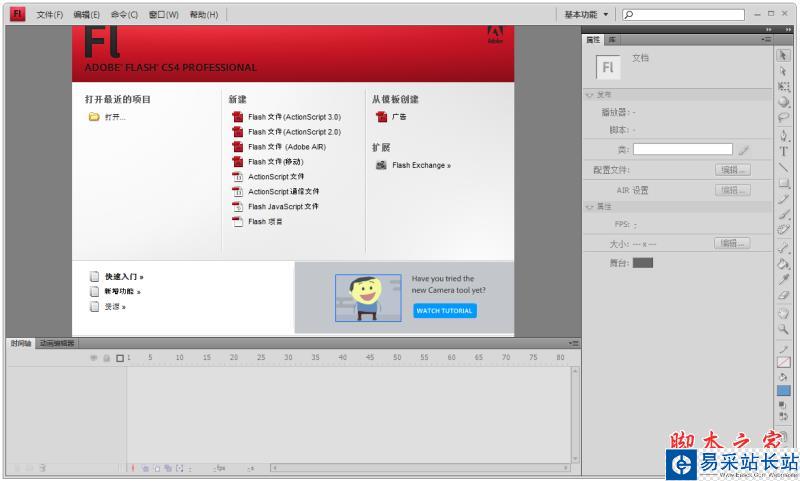Switch to the 动画编辑器 tab
This screenshot has height=481, width=800.
point(57,343)
